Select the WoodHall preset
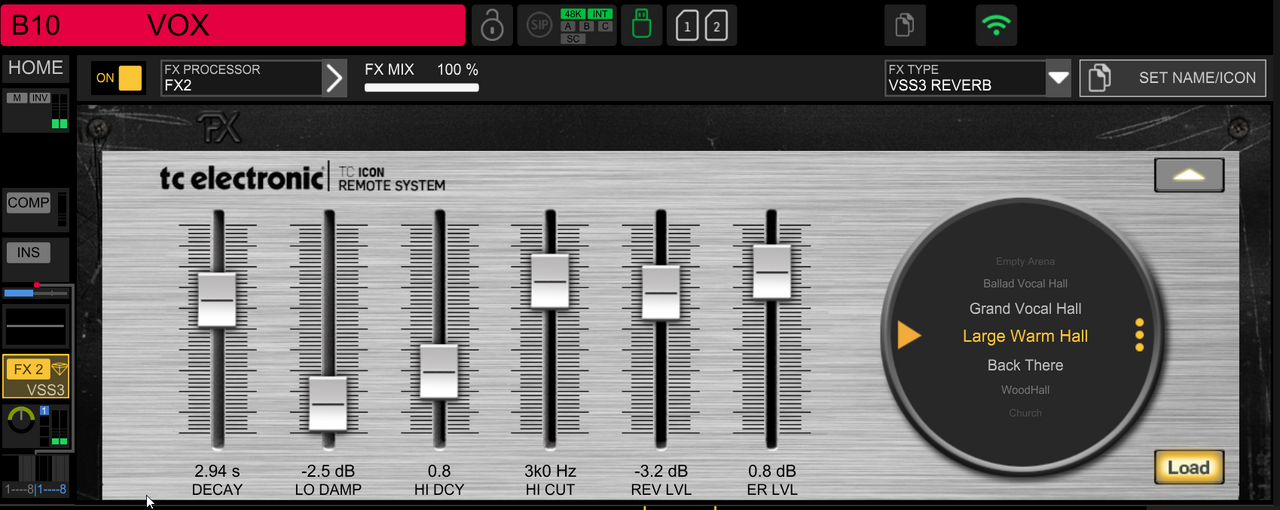 1025,390
